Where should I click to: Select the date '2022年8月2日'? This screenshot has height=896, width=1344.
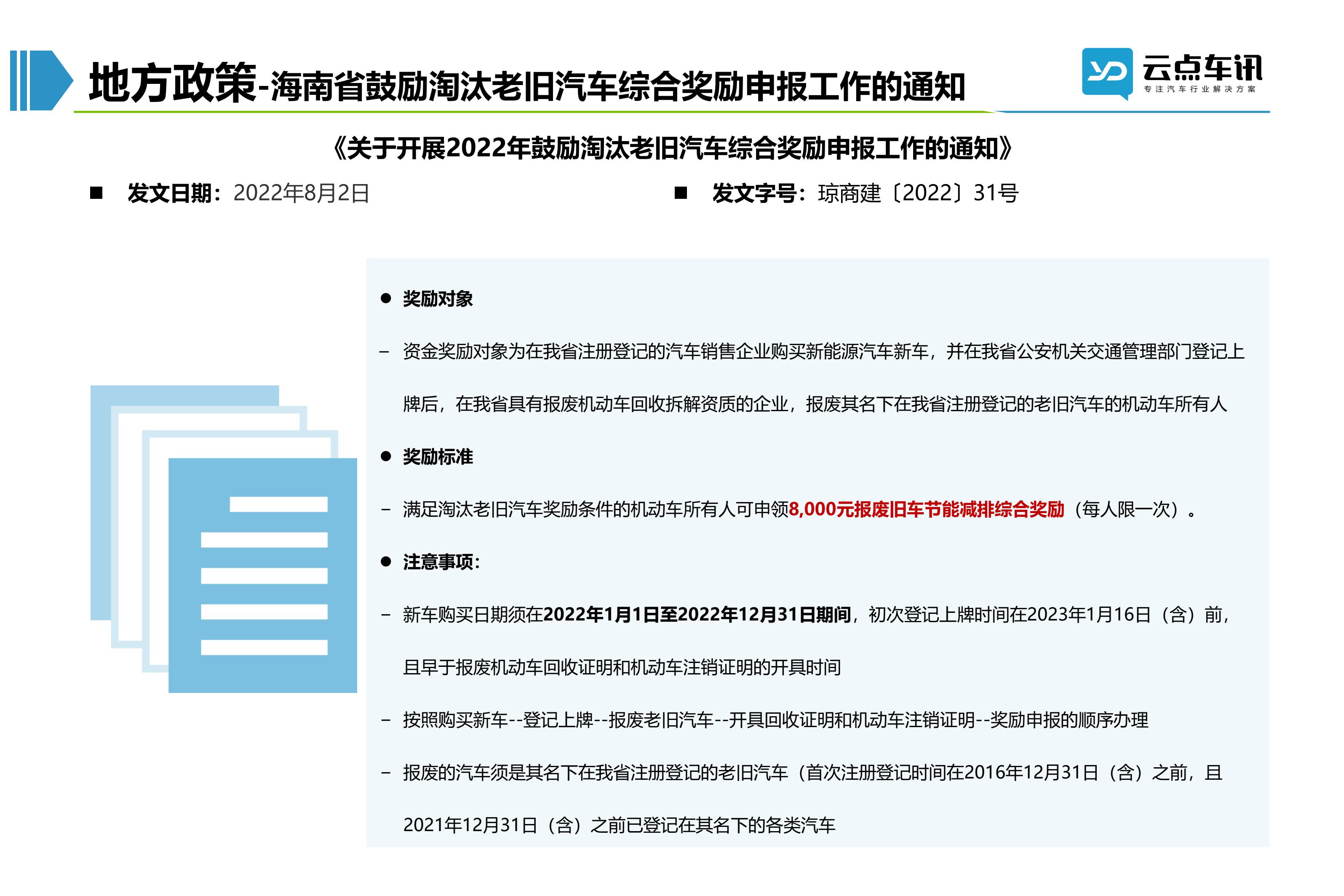pos(302,193)
